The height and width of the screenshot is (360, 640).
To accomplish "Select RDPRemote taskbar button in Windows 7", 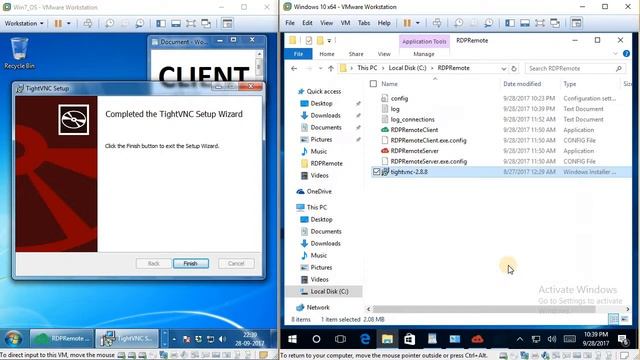I will (x=62, y=338).
